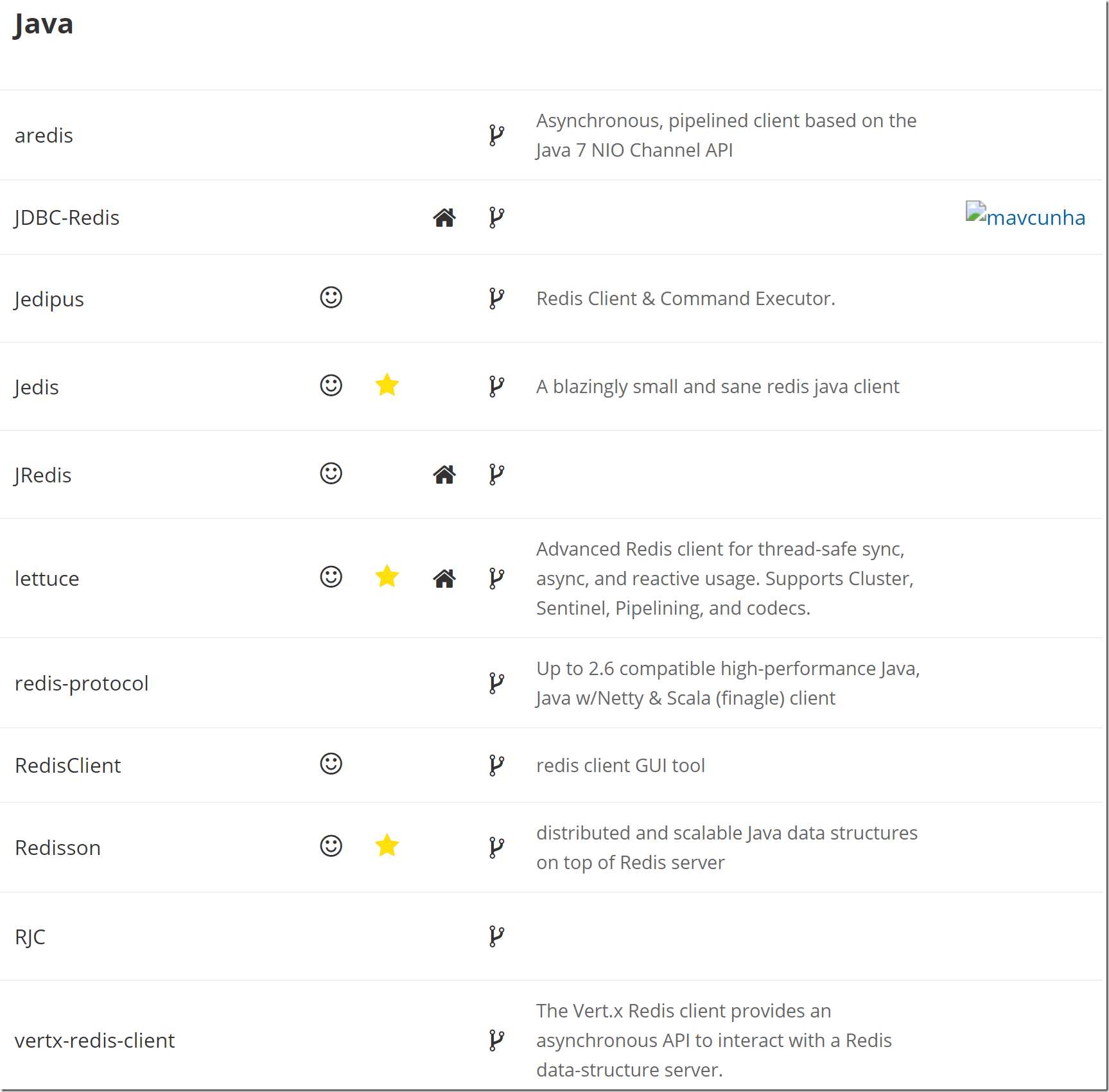
Task: Click the lettuce yellow star icon
Action: click(387, 577)
